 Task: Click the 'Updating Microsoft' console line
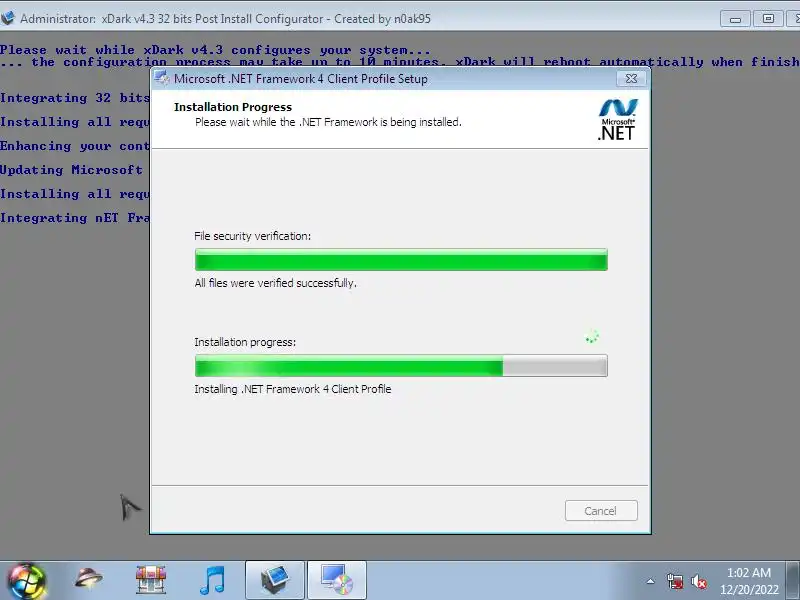[x=71, y=170]
